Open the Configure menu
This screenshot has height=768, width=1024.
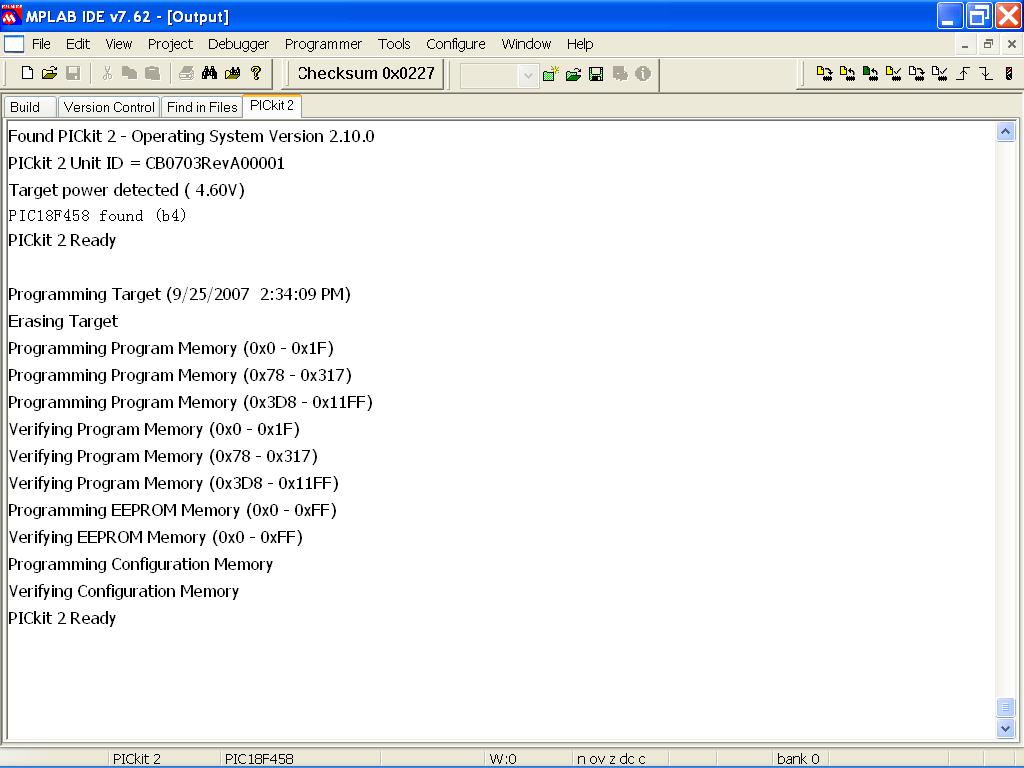click(x=456, y=44)
